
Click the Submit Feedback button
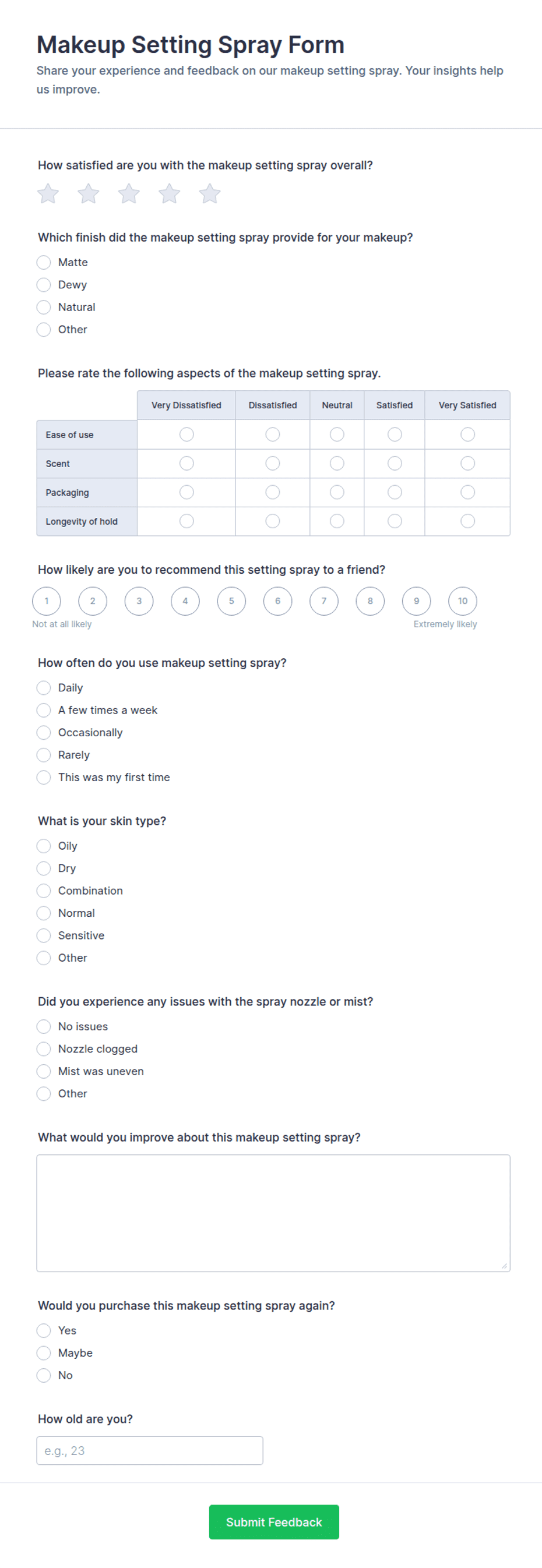(274, 1522)
